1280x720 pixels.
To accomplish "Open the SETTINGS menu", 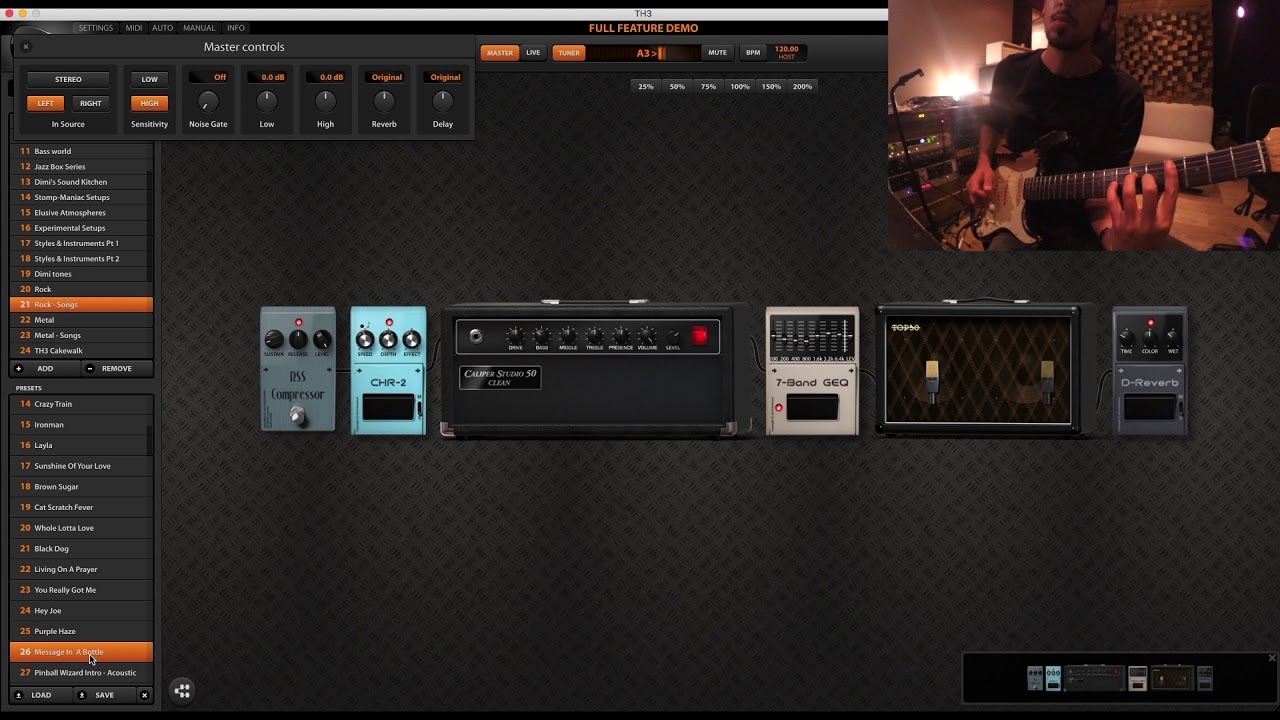I will point(96,28).
